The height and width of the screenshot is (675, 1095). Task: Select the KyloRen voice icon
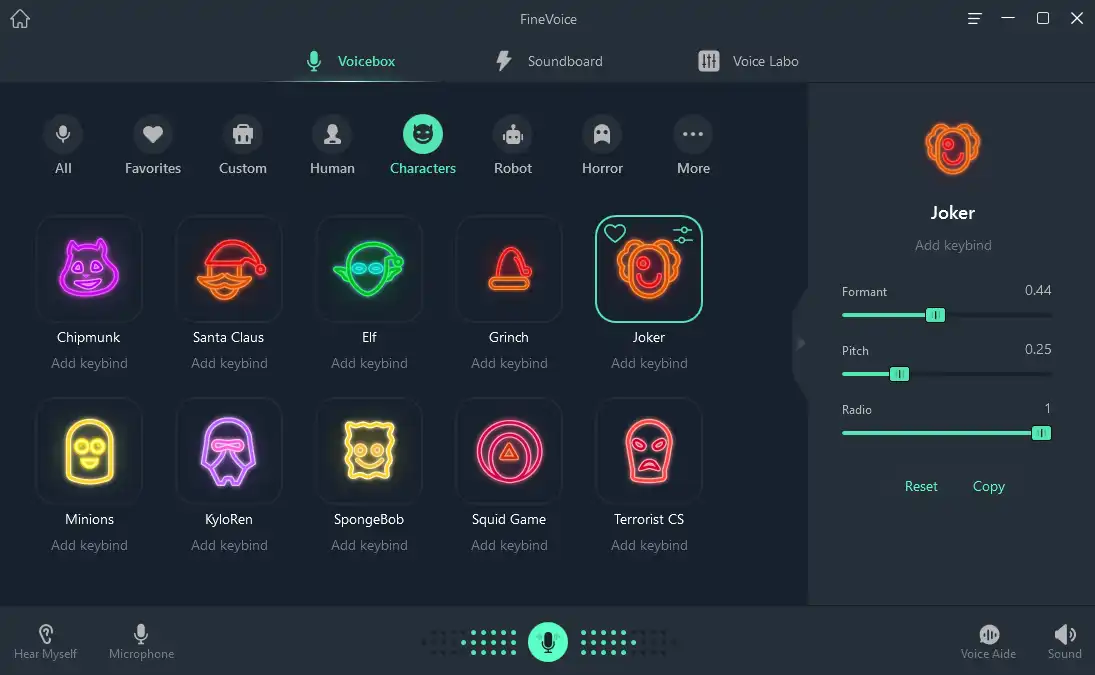[x=229, y=451]
